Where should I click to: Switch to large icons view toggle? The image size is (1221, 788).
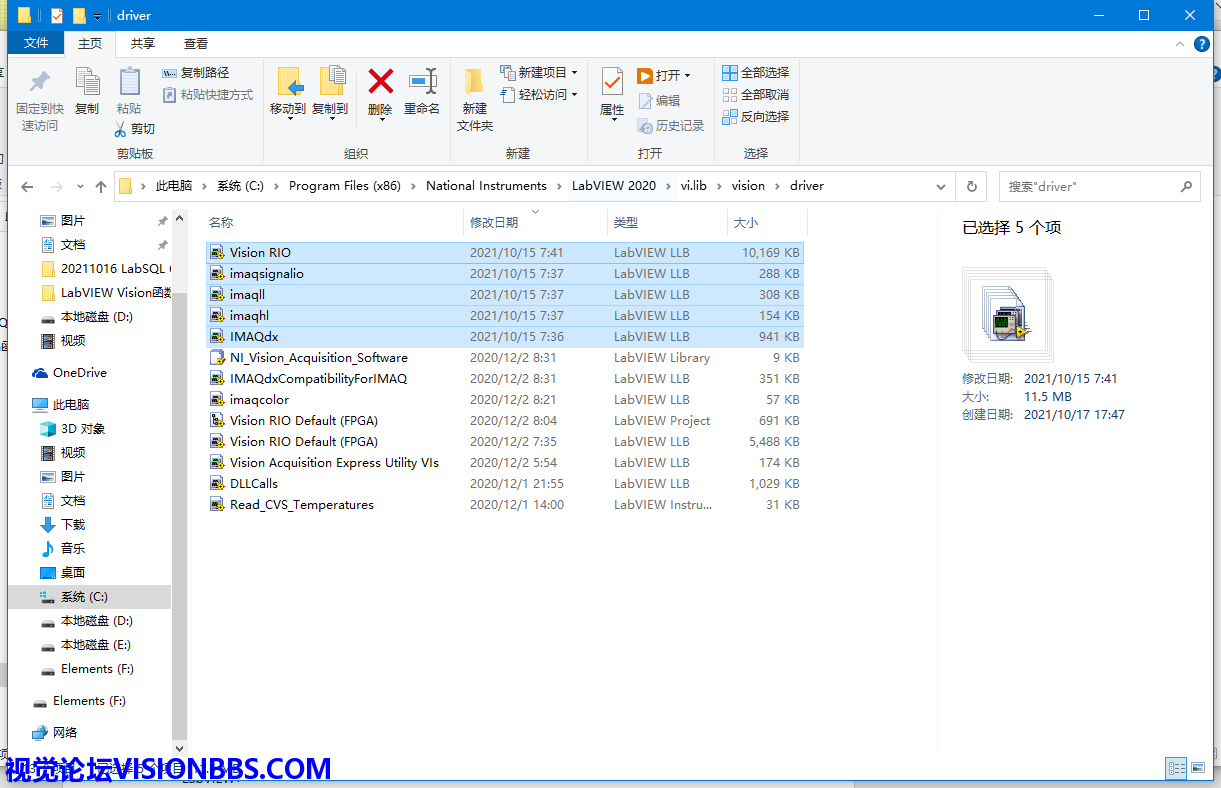(x=1199, y=768)
